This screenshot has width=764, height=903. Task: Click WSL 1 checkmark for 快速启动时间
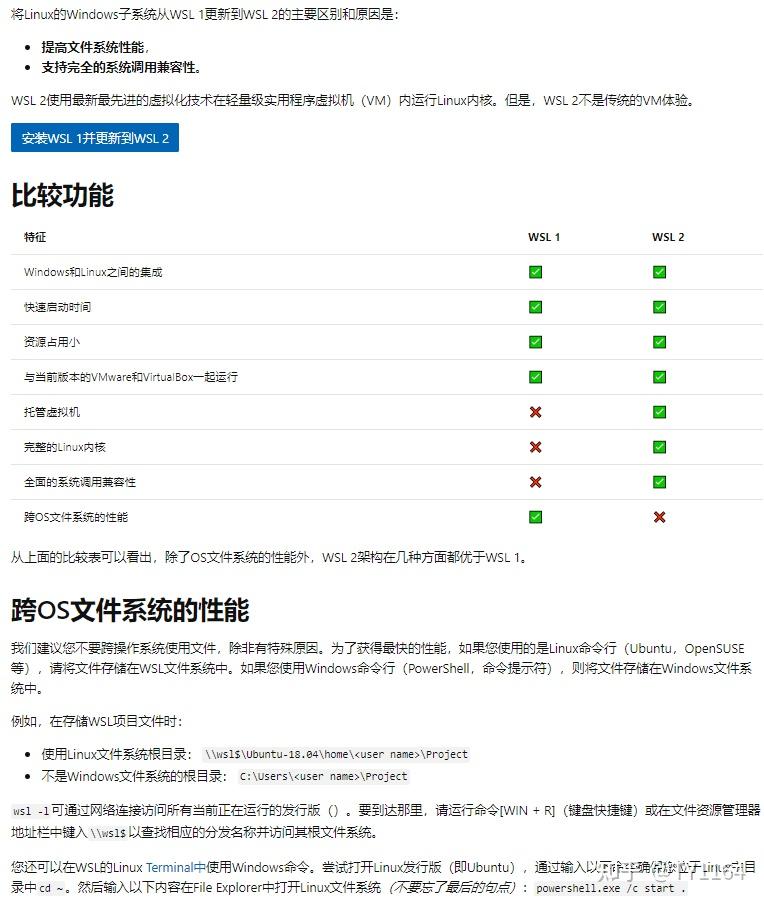click(x=535, y=307)
